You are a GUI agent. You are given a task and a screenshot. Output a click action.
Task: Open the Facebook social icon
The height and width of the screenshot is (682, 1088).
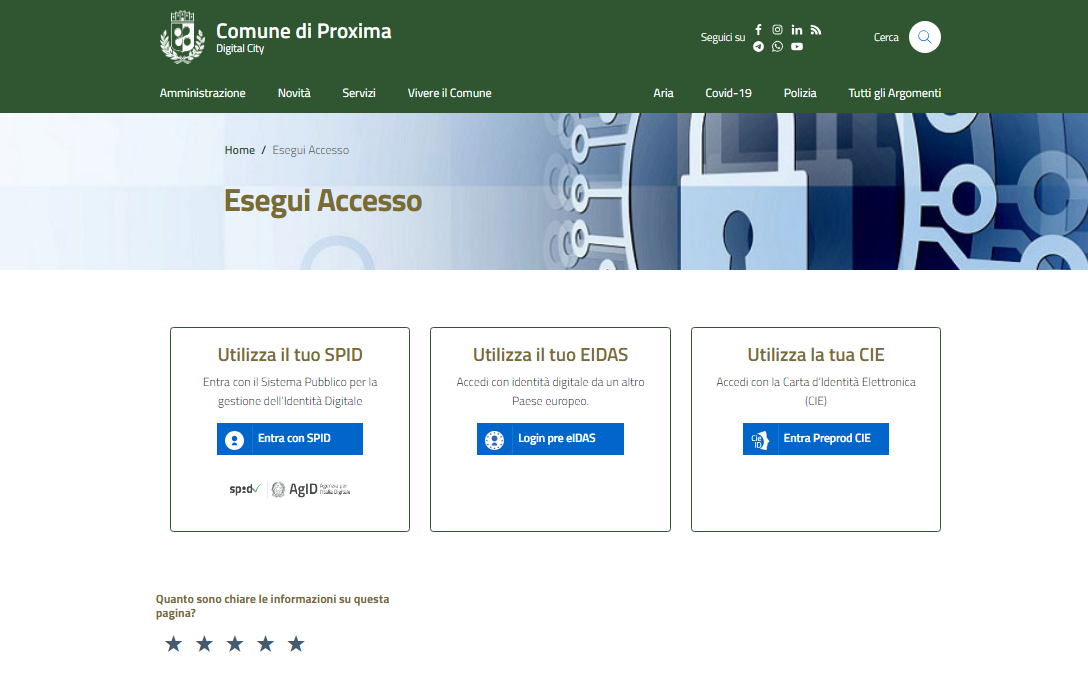click(758, 30)
